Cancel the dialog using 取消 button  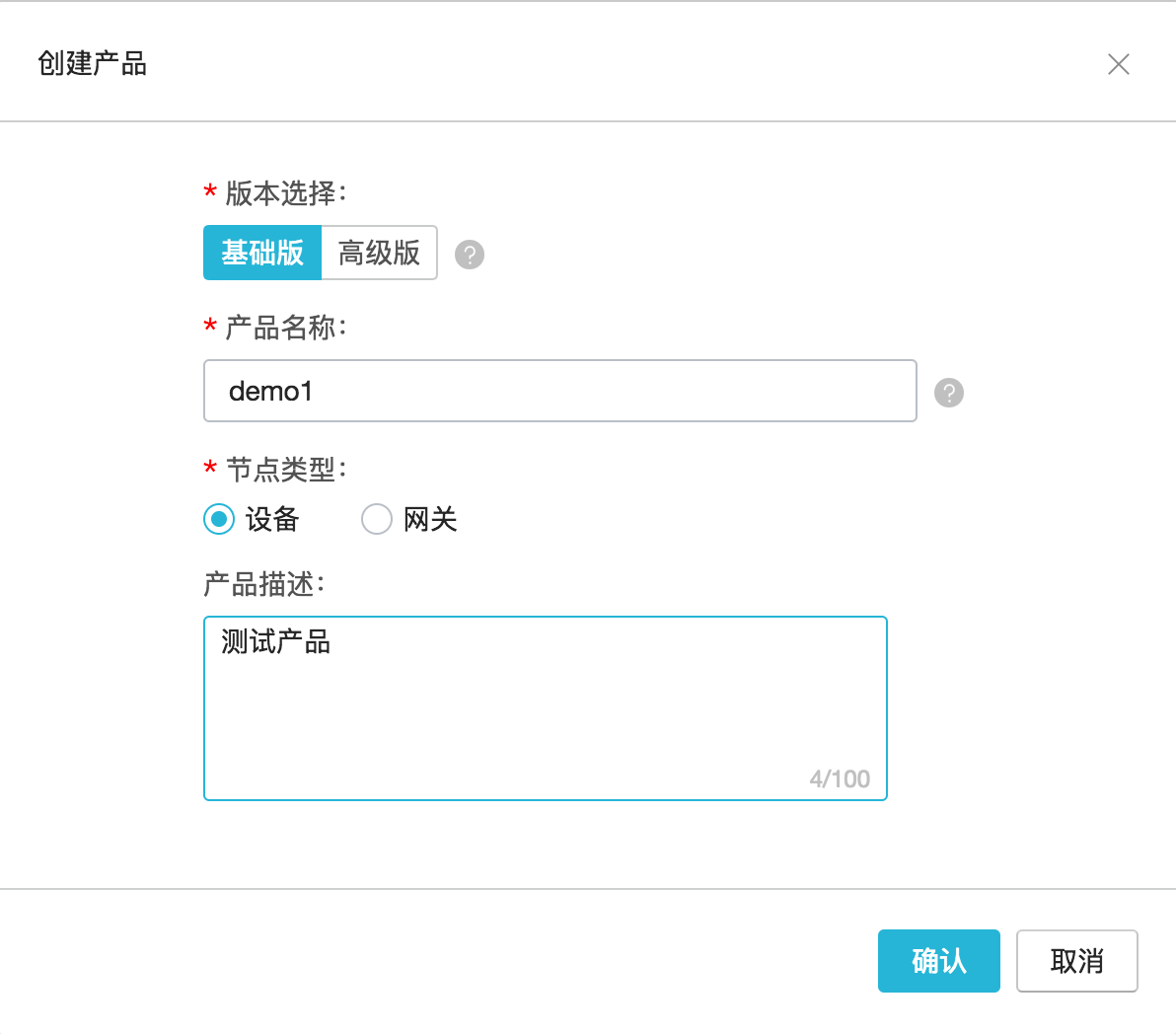[1077, 961]
